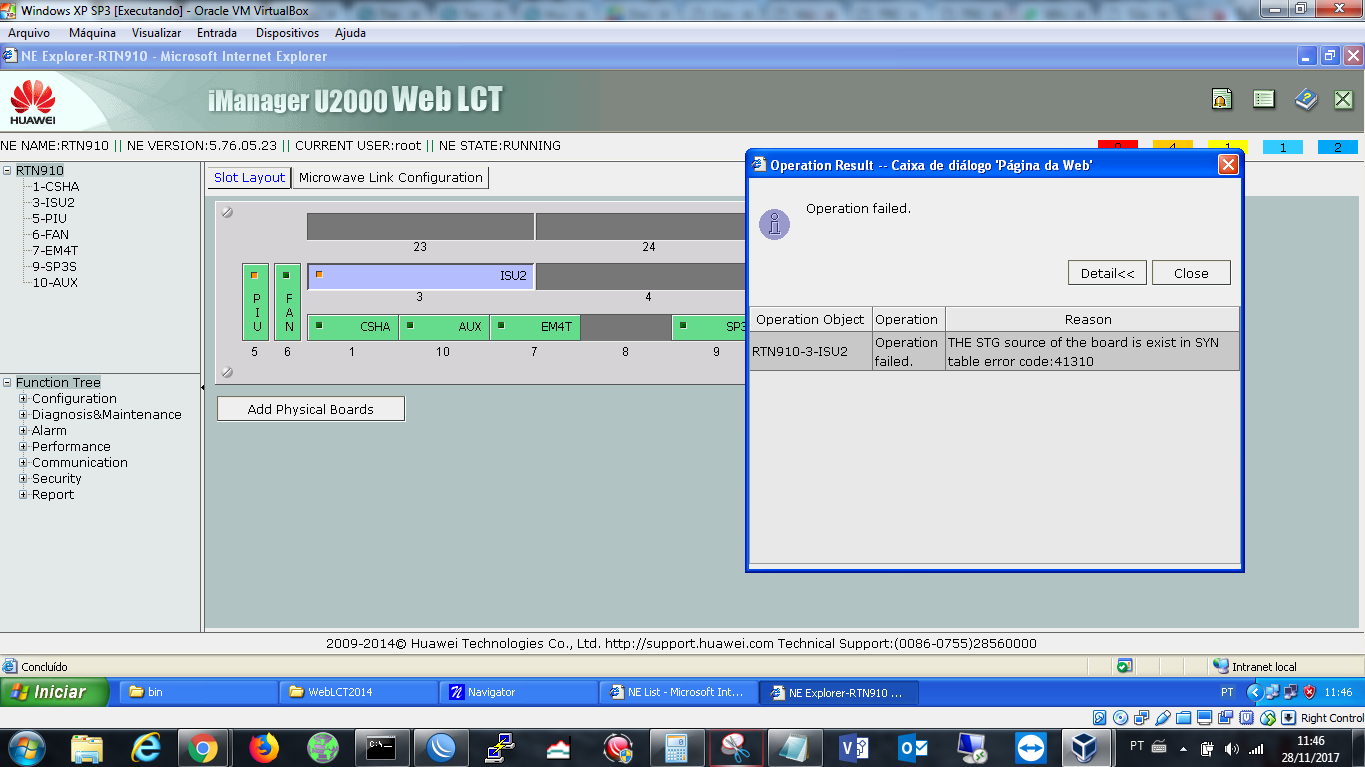Expand the Performance node

[x=23, y=446]
